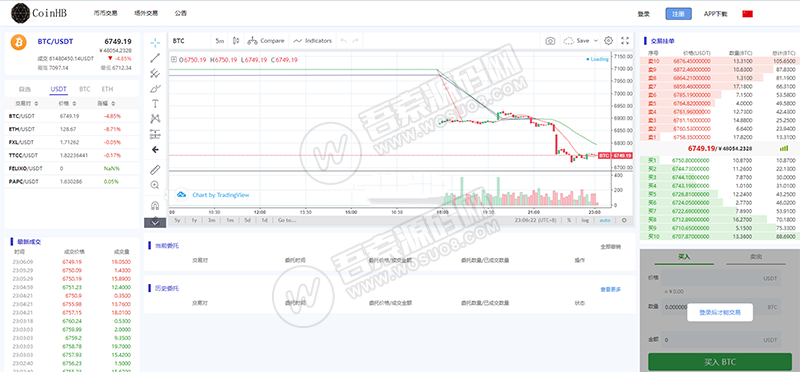Image resolution: width=800 pixels, height=372 pixels.
Task: Click the CoinHB logo
Action: click(39, 13)
